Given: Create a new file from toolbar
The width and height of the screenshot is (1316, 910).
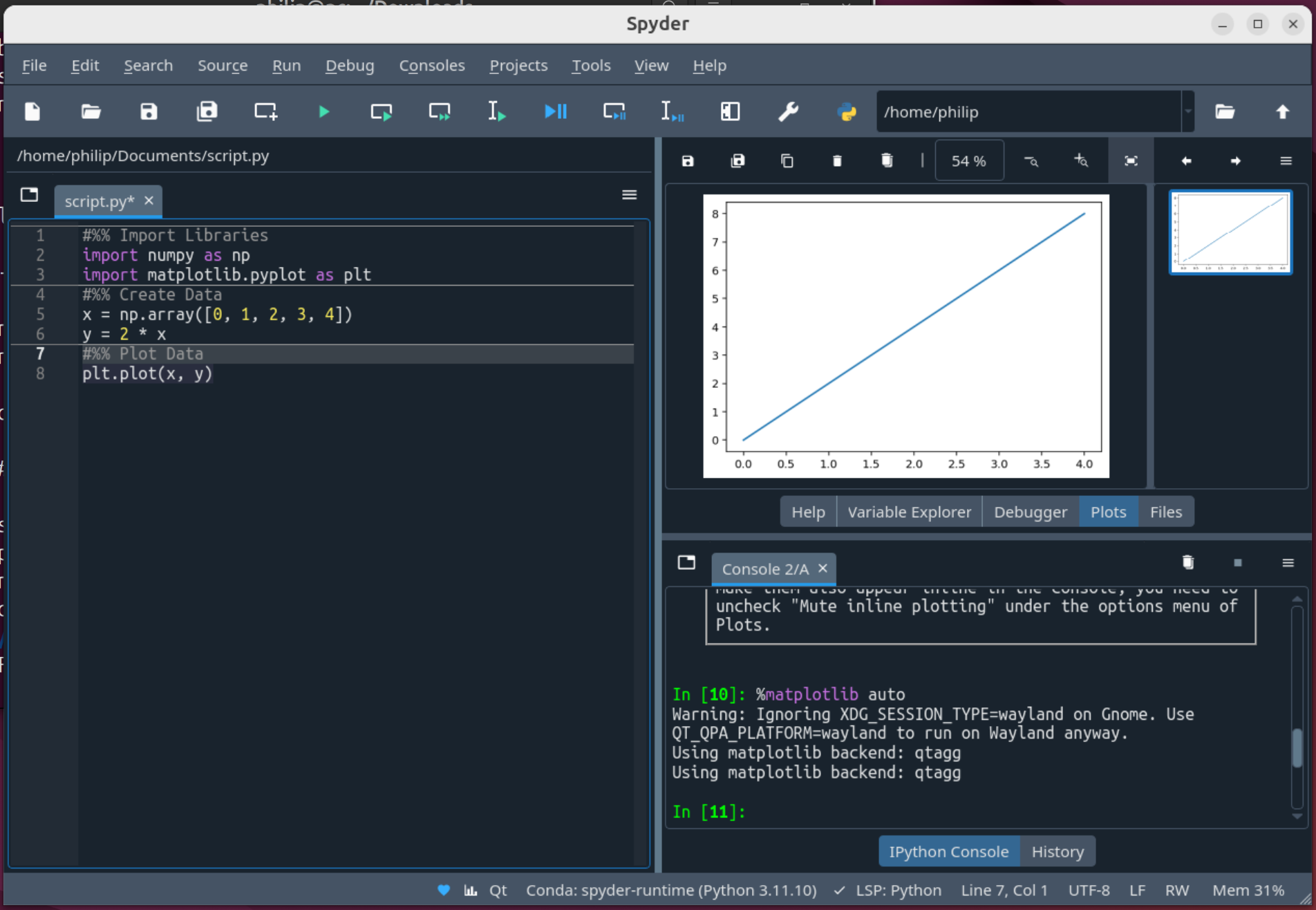Looking at the screenshot, I should click(32, 111).
